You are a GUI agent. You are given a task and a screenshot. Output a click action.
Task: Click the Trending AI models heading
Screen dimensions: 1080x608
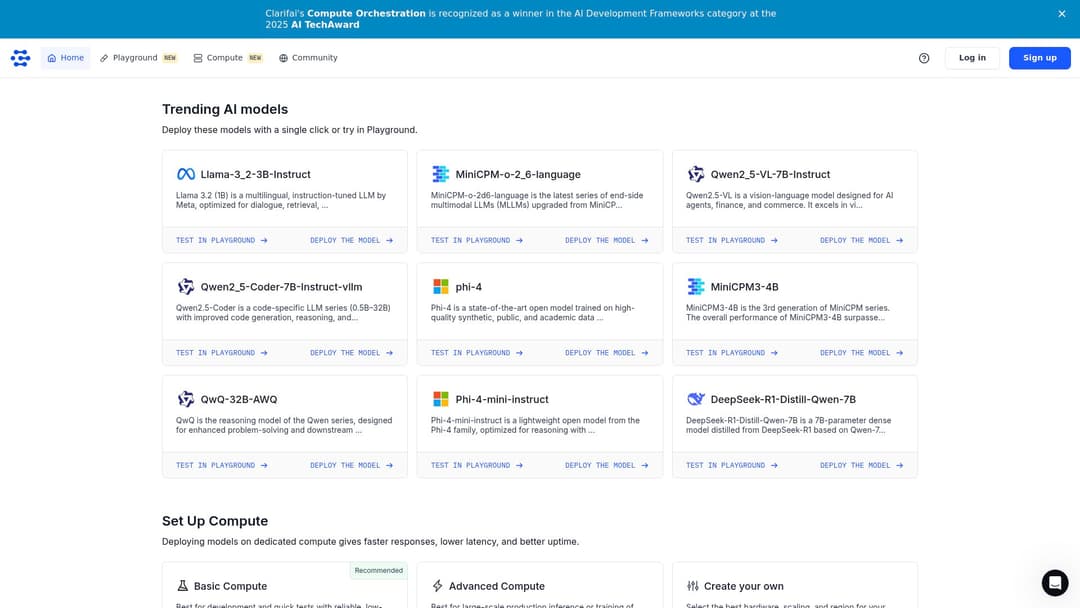225,109
